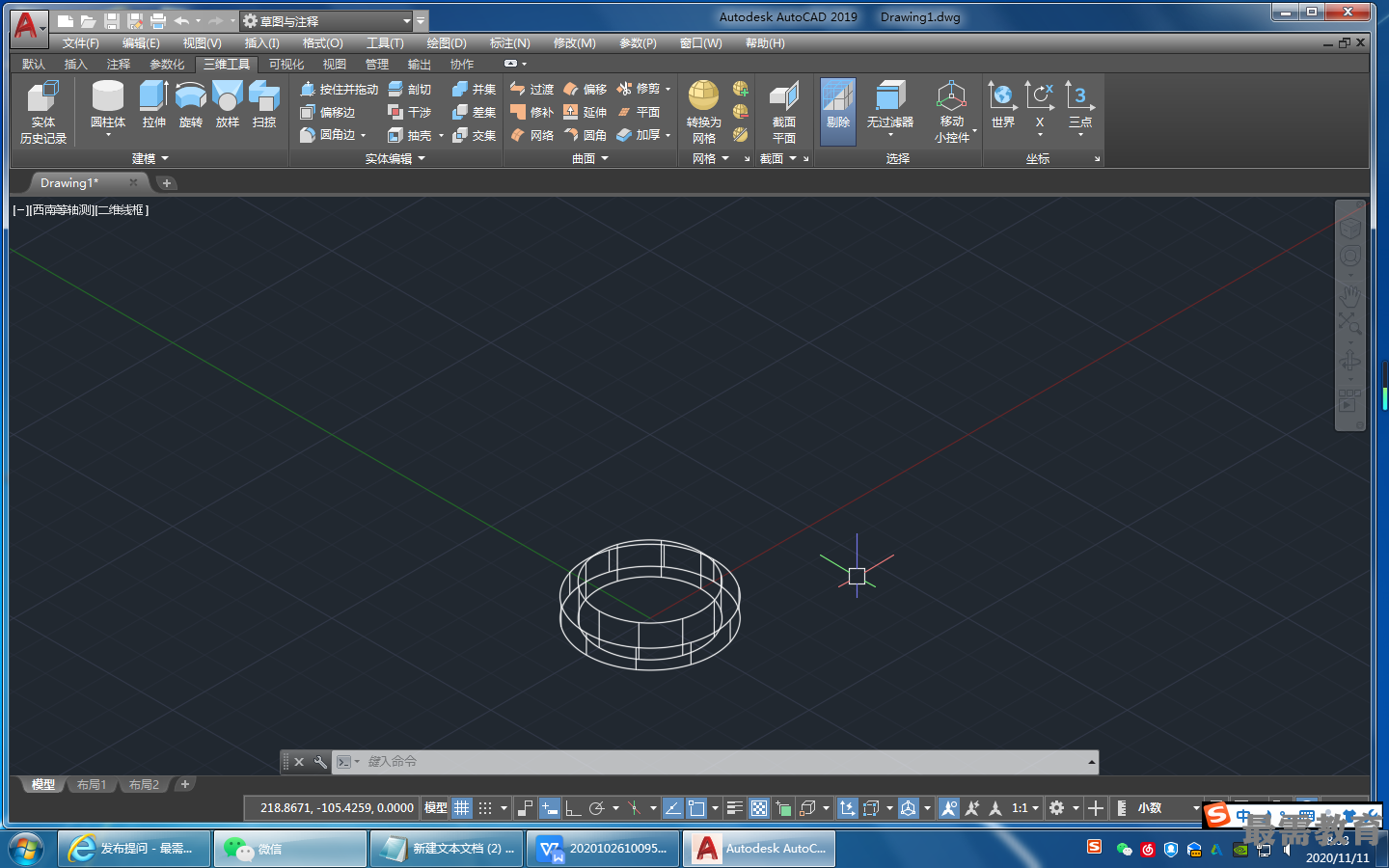
Task: Switch to the 布局2 layout tab
Action: click(144, 785)
